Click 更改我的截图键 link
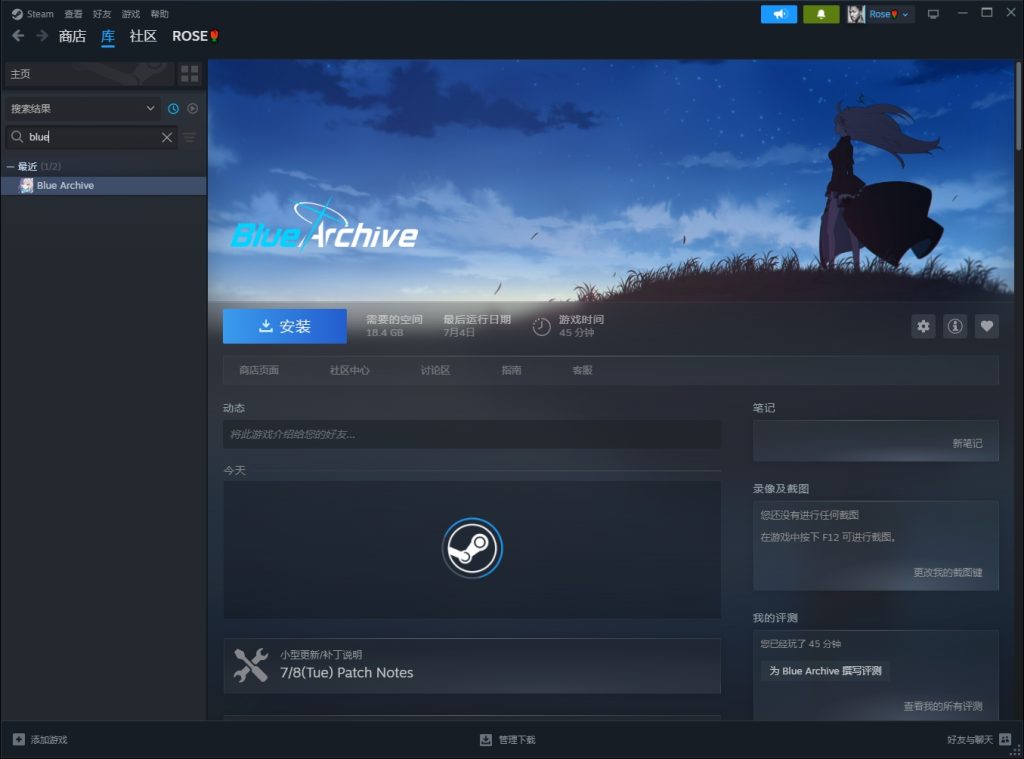The height and width of the screenshot is (759, 1024). (948, 572)
